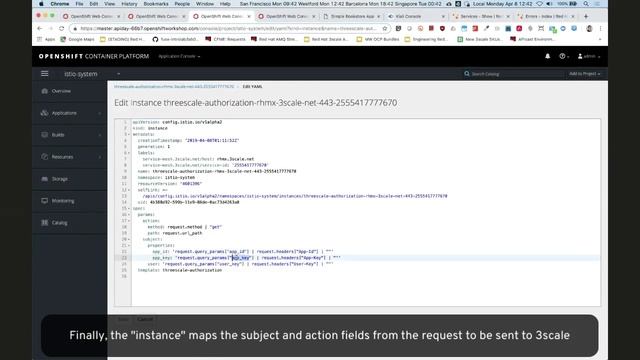Collapse the metadata fold arrow at line 3
This screenshot has height=360, width=640.
129,134
